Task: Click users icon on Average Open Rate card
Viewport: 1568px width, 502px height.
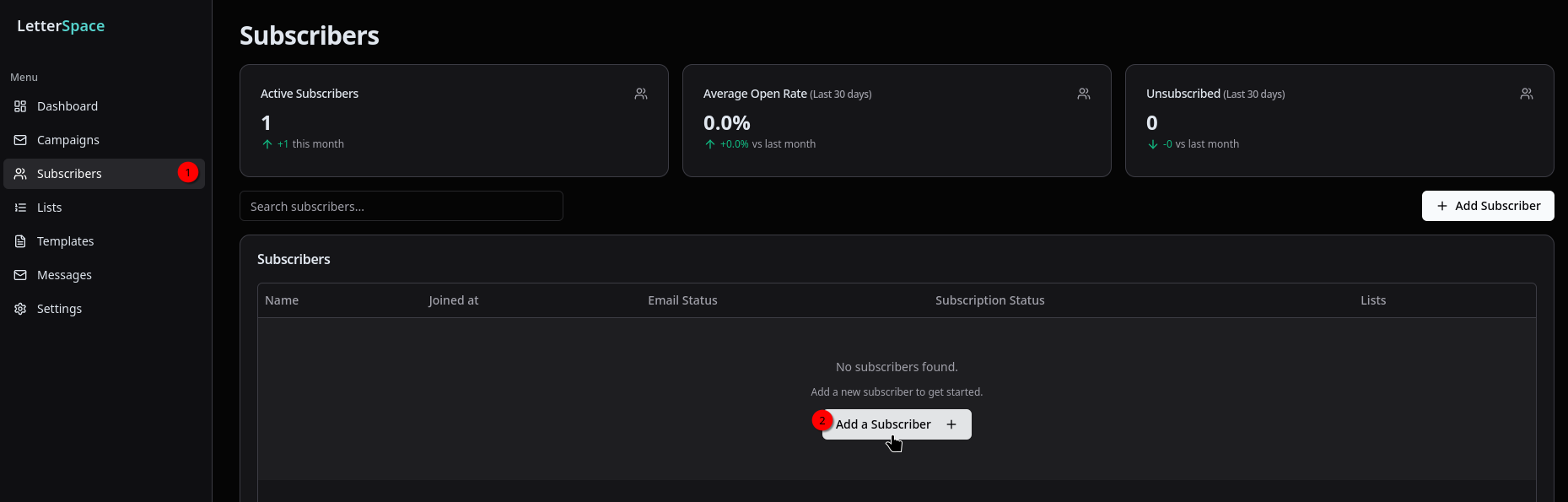Action: click(x=1084, y=94)
